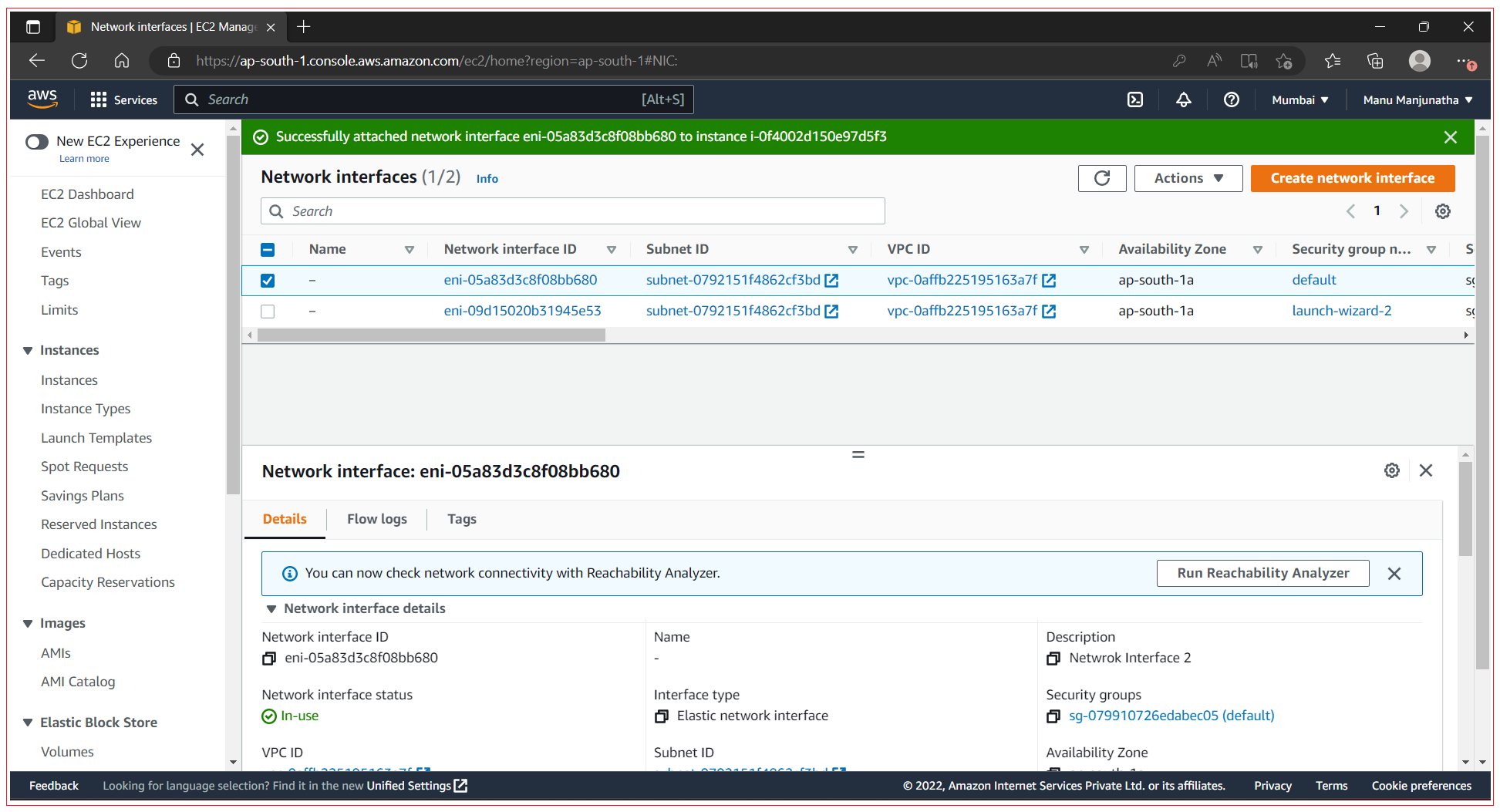Copy the network interface ID value
The width and height of the screenshot is (1500, 812).
pyautogui.click(x=269, y=659)
